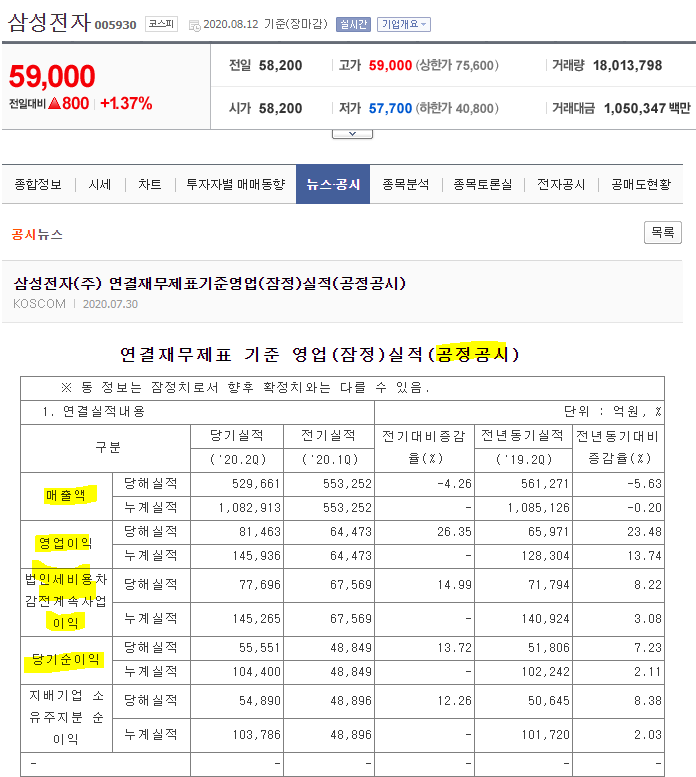
Task: Click the 전일 value 58,200
Action: click(280, 65)
